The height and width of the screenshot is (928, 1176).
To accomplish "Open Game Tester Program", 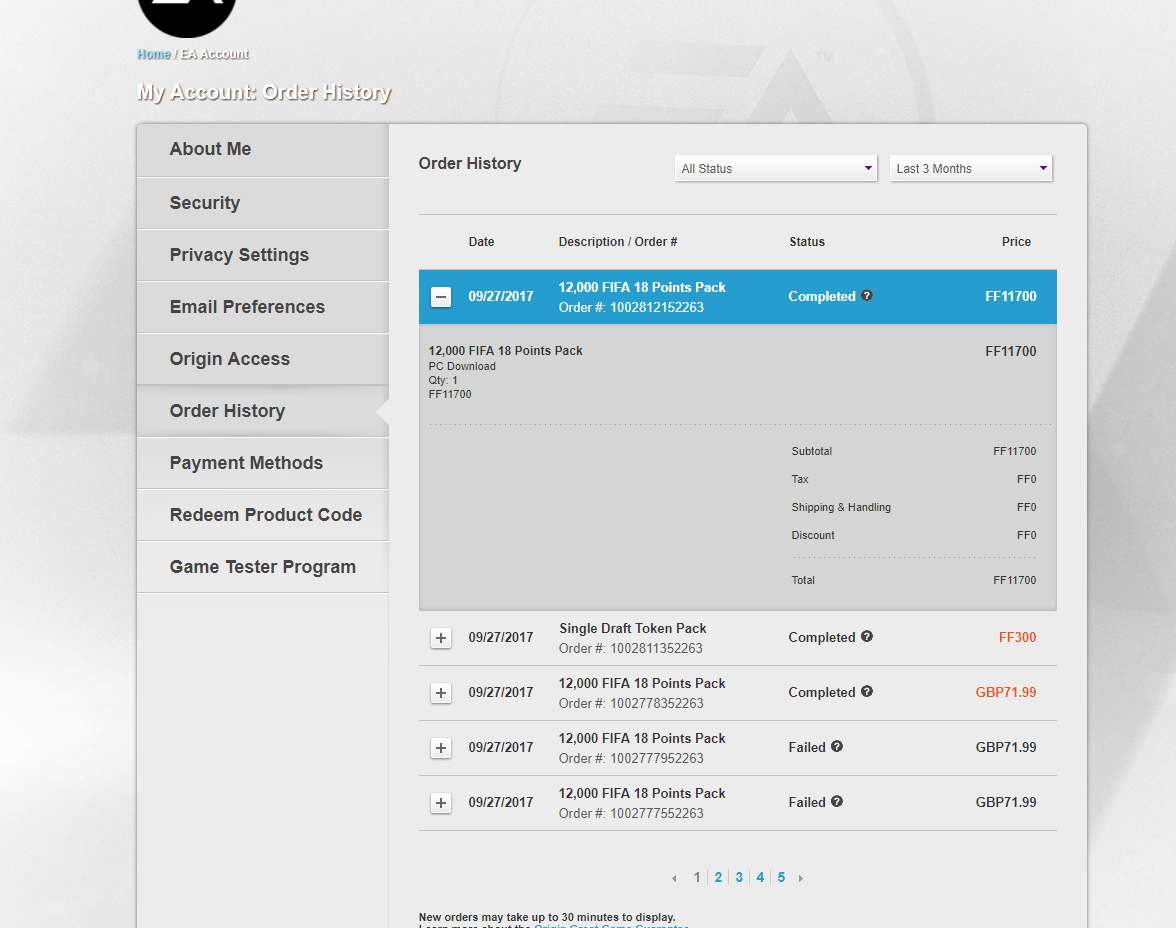I will pos(262,567).
